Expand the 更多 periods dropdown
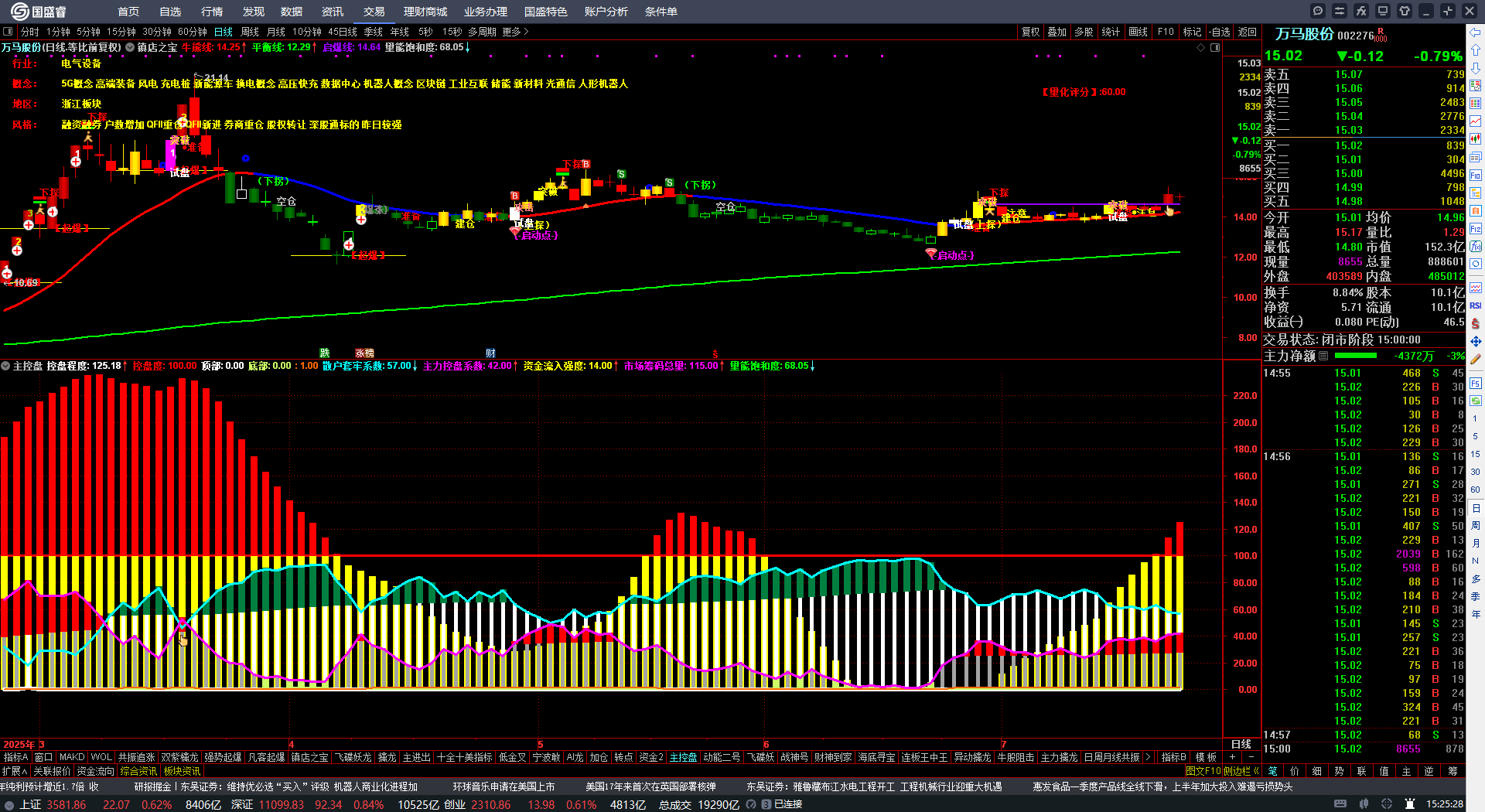Screen dimensions: 1485x812 tap(515, 32)
